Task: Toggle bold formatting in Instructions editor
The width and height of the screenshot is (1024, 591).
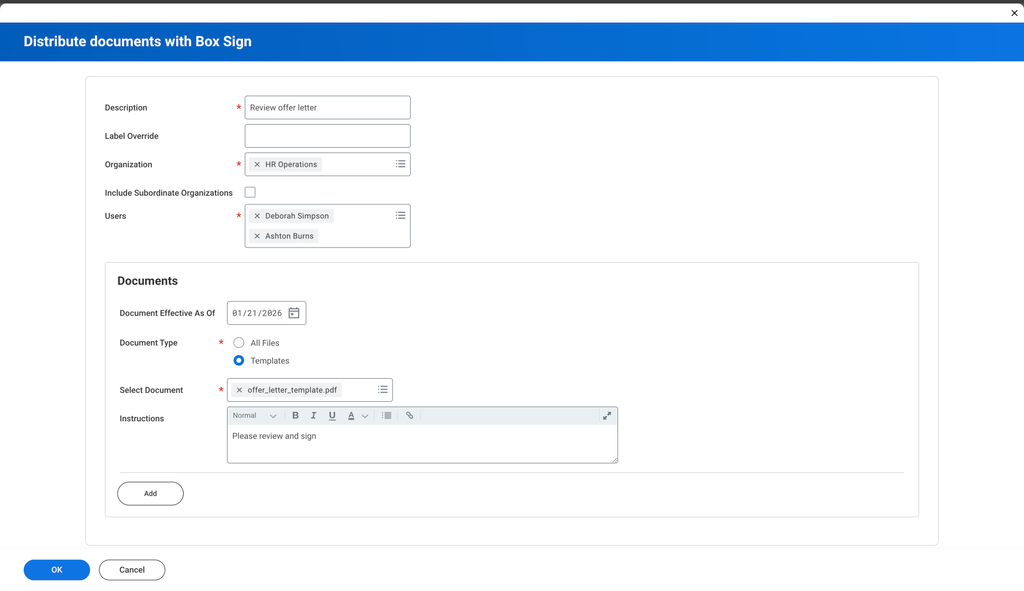Action: point(295,416)
